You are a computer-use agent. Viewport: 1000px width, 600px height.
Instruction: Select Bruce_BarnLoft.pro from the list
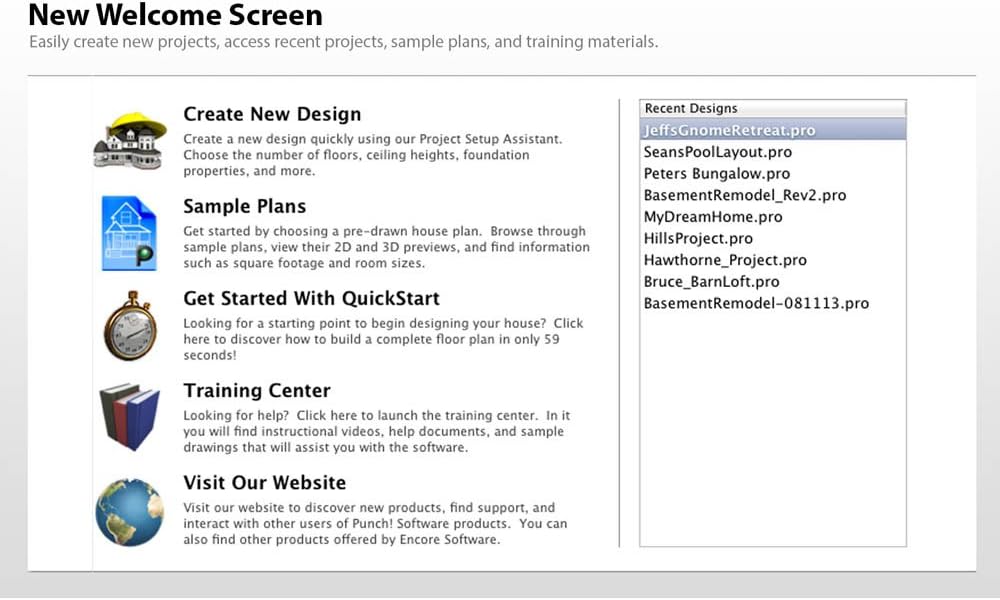pos(711,282)
